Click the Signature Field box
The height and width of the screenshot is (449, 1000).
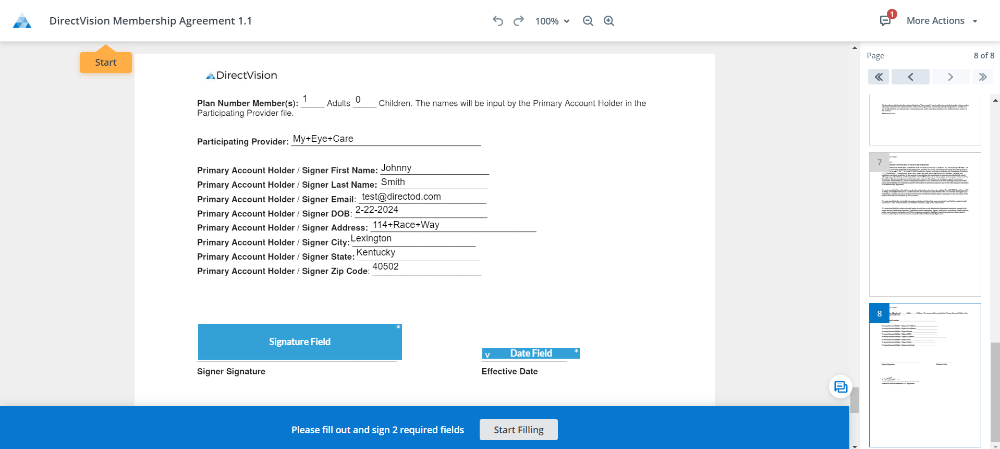pyautogui.click(x=299, y=342)
